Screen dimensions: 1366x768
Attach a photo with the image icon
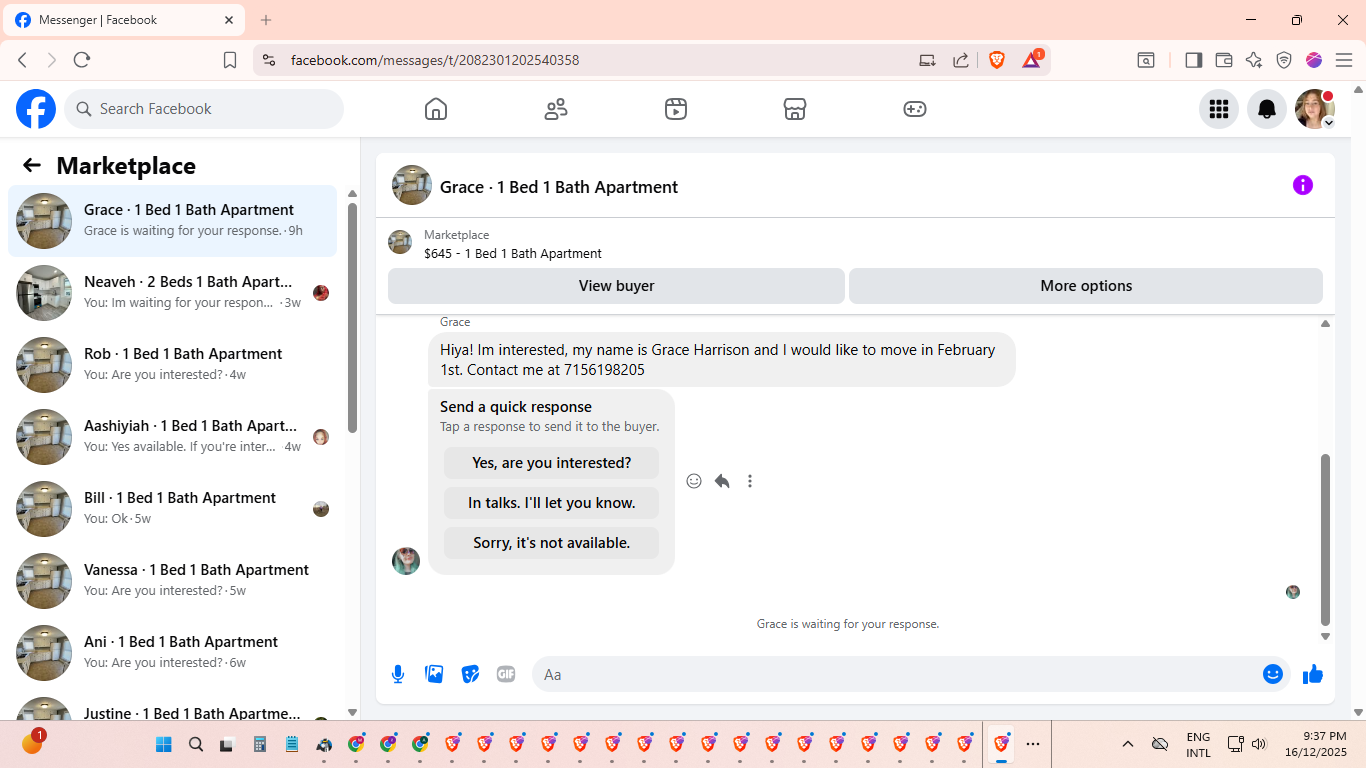434,674
